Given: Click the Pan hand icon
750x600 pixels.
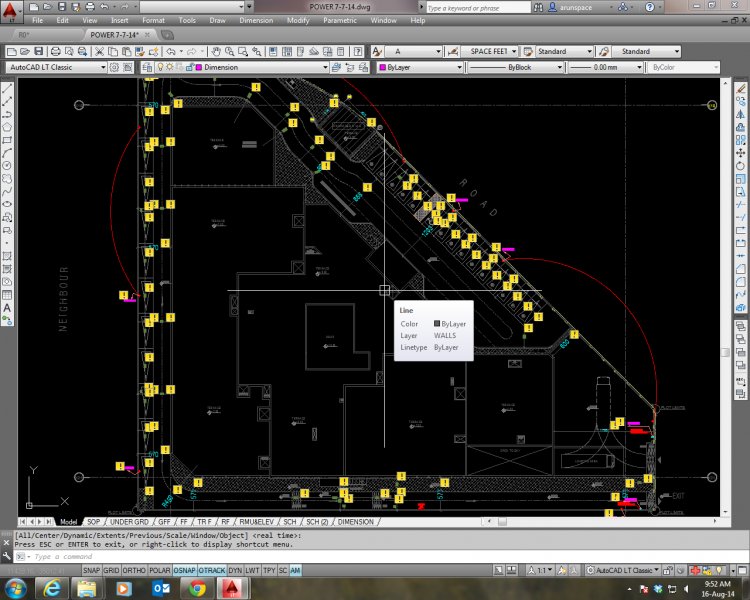Looking at the screenshot, I should click(214, 51).
